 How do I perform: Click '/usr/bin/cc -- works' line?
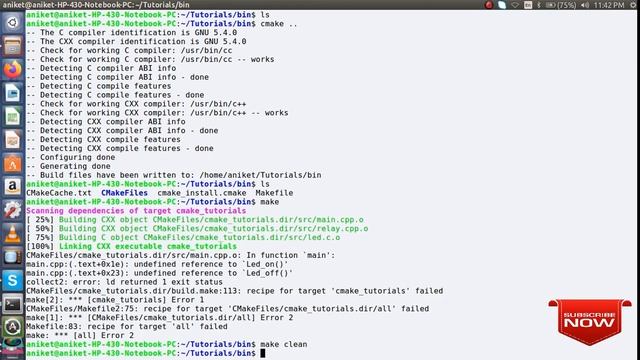(x=150, y=60)
